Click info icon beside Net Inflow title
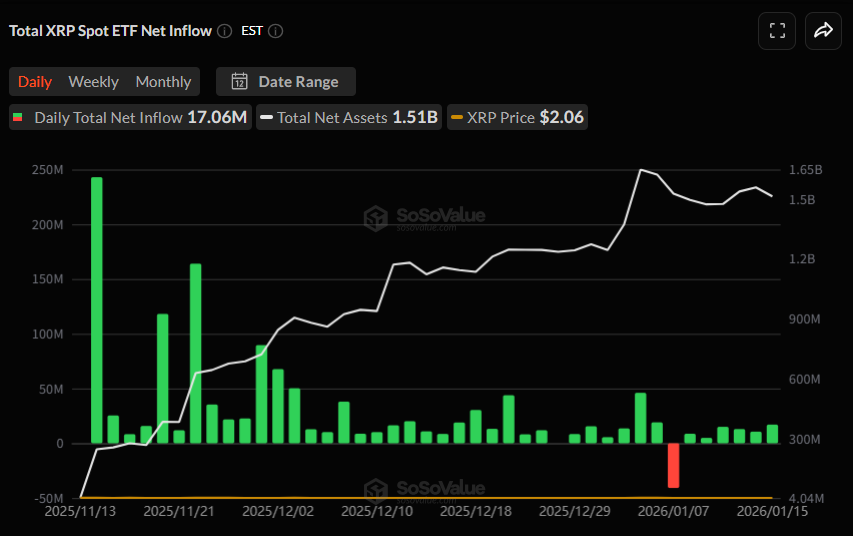 [225, 31]
